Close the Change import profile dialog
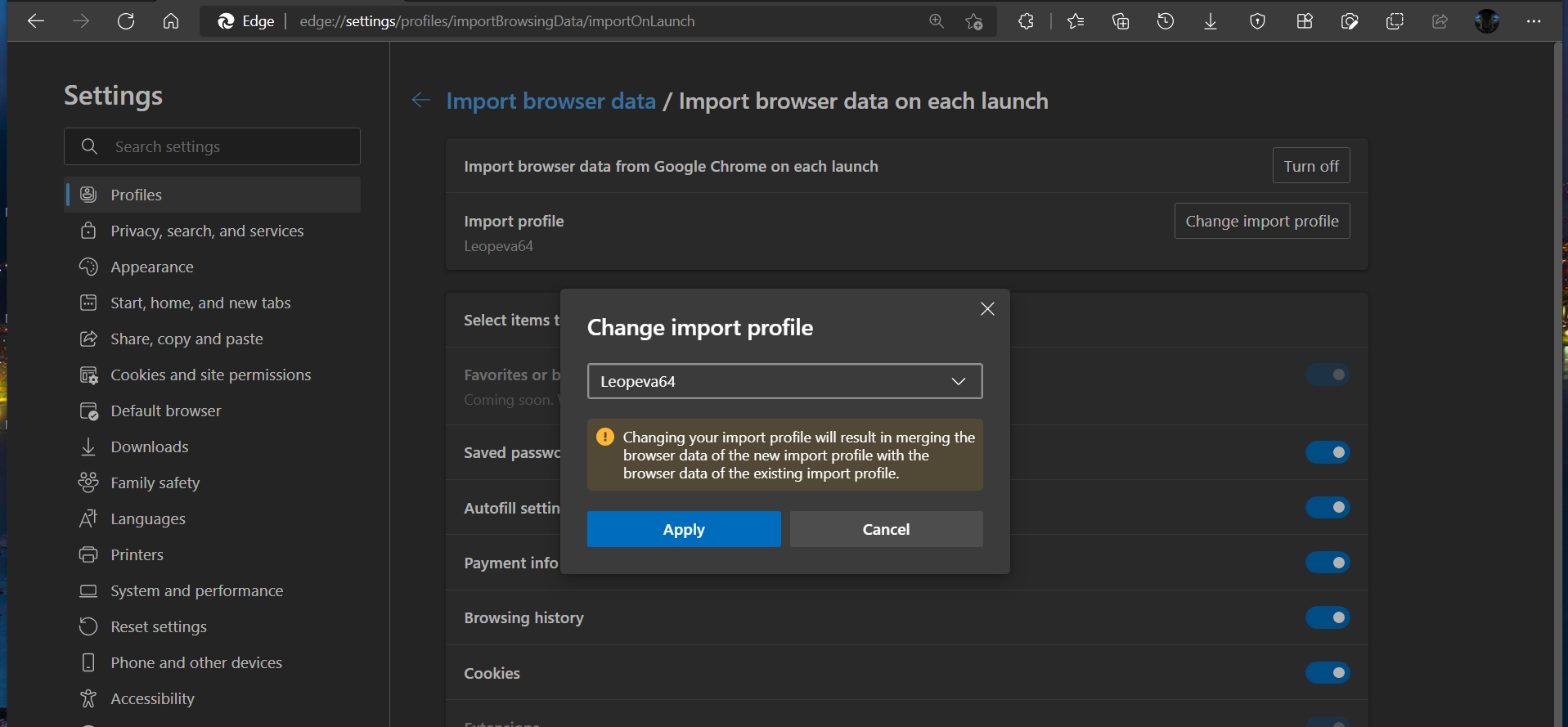 pyautogui.click(x=987, y=309)
